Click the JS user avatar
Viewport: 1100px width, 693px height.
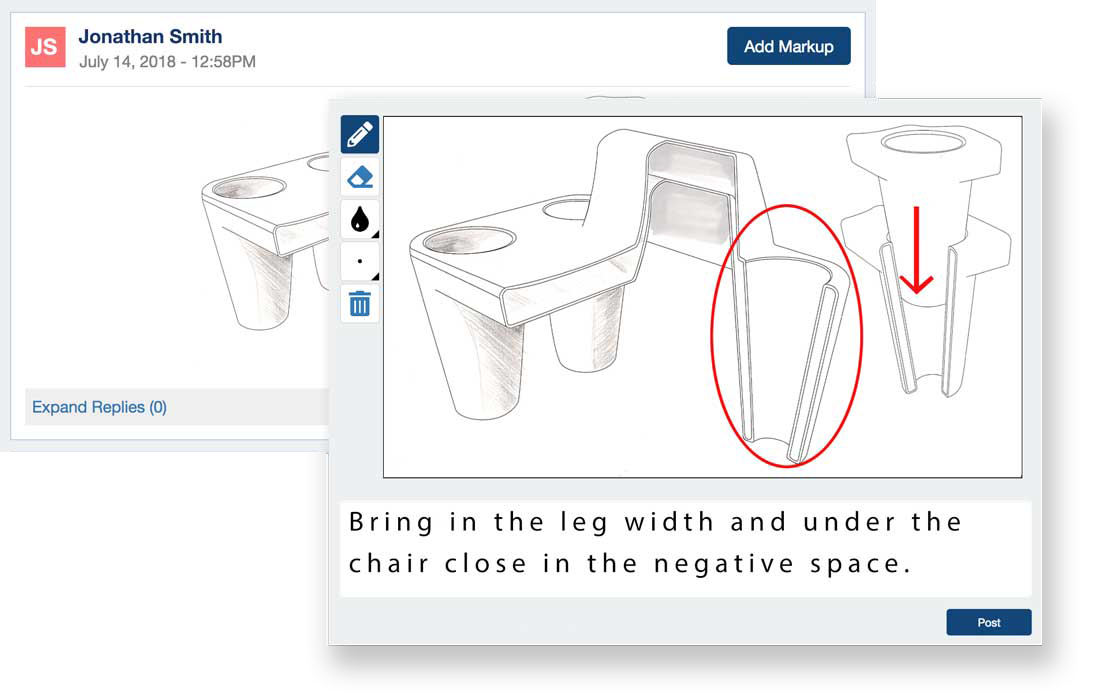click(x=45, y=47)
